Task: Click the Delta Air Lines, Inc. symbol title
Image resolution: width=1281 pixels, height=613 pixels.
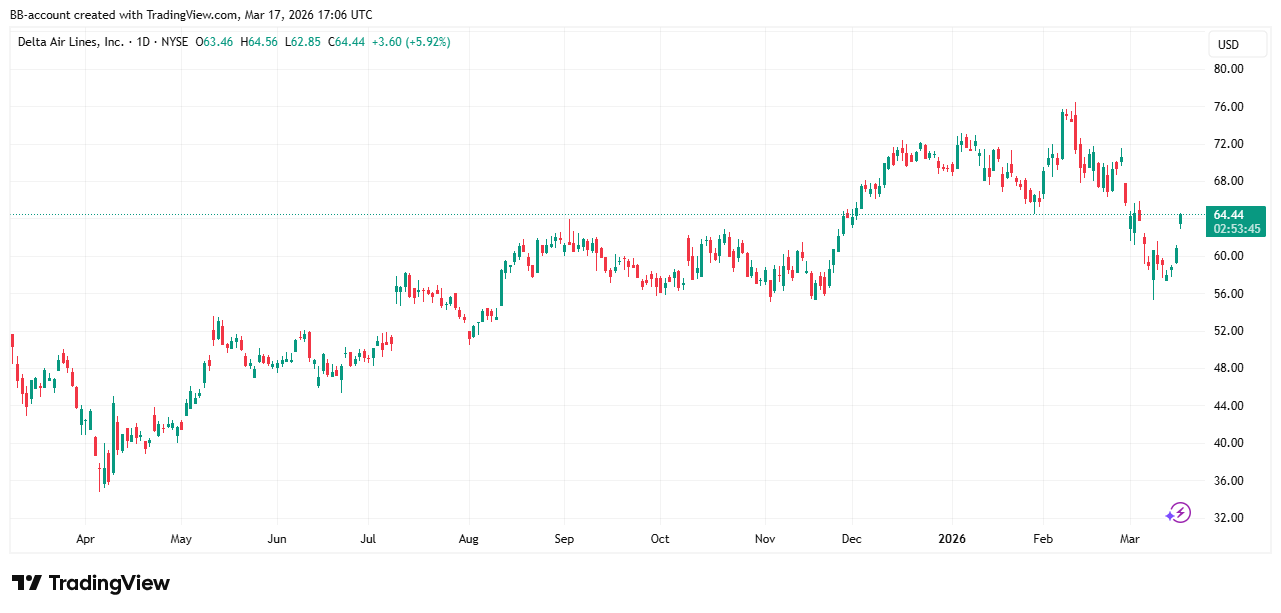Action: click(x=71, y=42)
